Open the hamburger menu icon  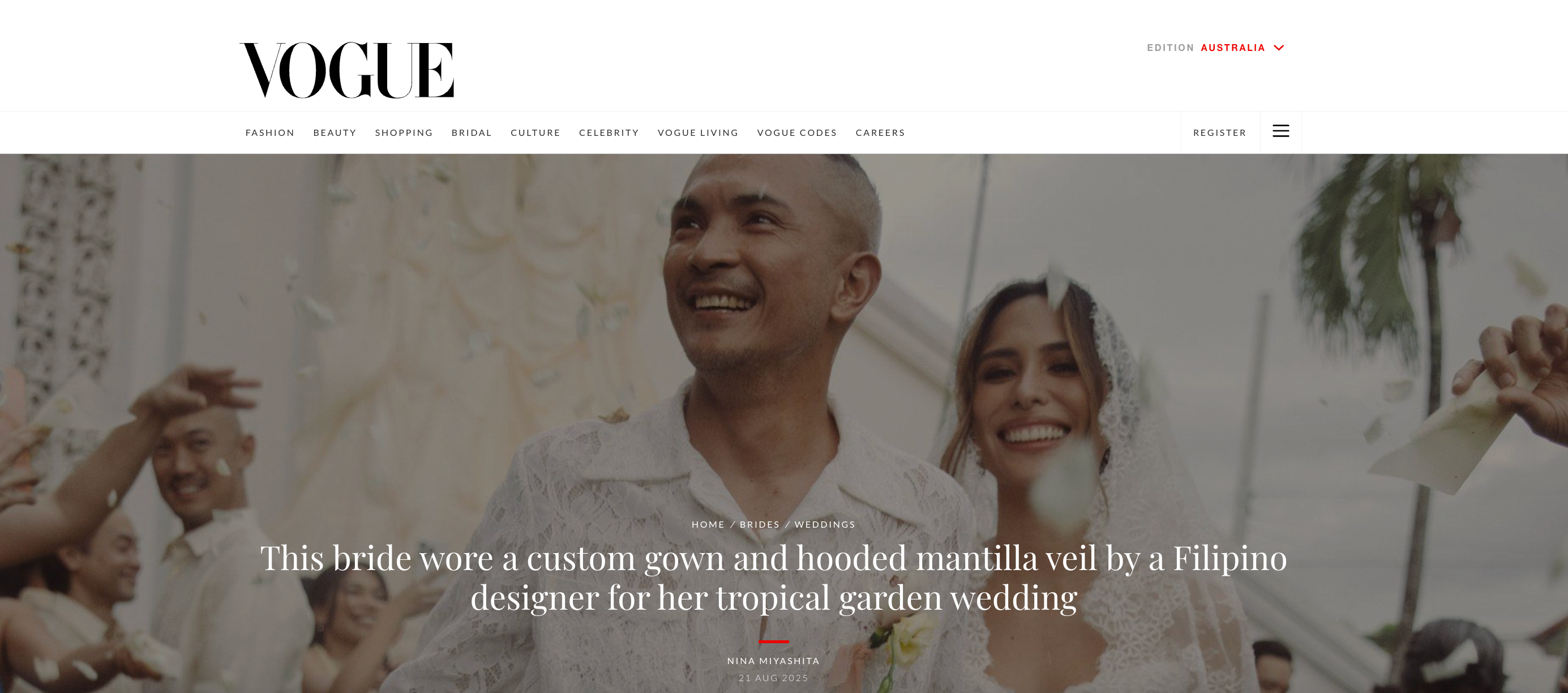point(1280,131)
